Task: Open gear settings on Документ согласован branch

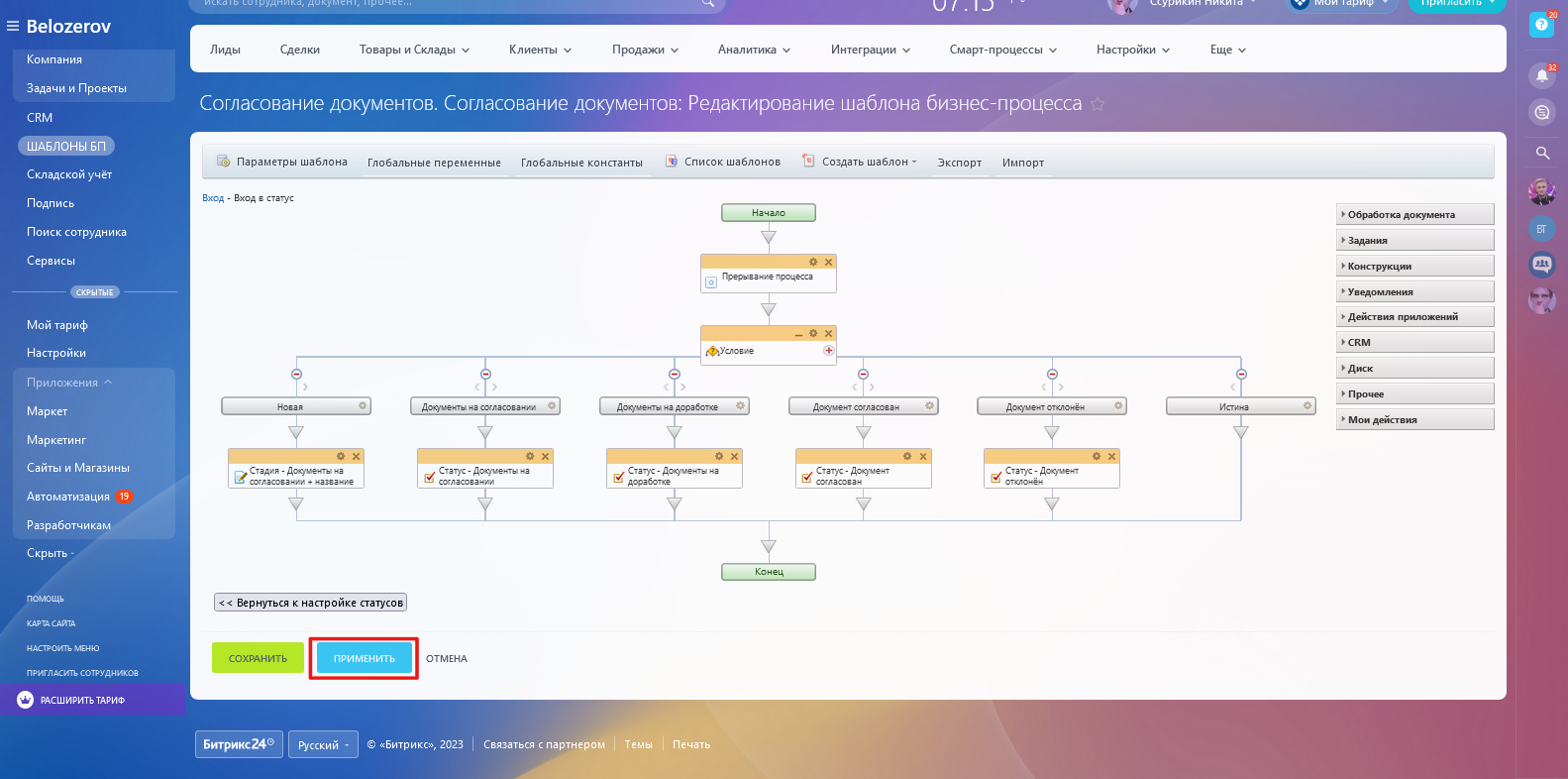Action: click(929, 405)
